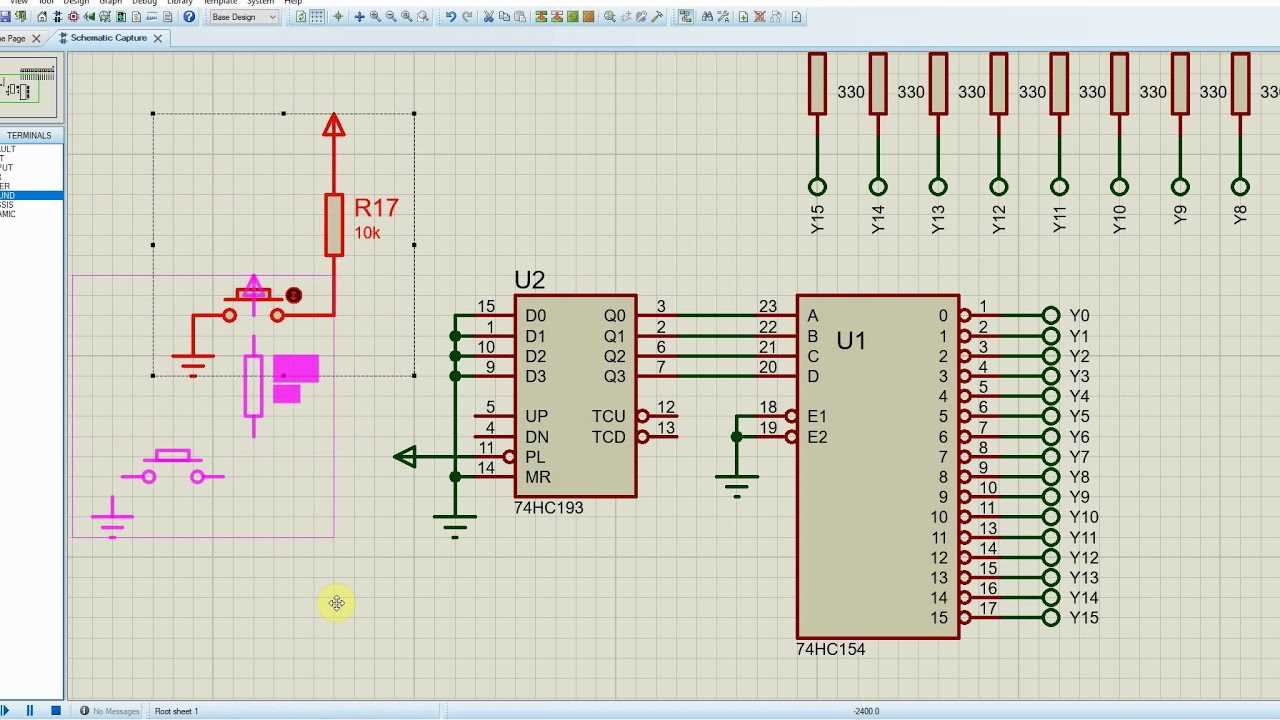Click the Decompose hammer icon
The height and width of the screenshot is (720, 1280).
point(658,17)
